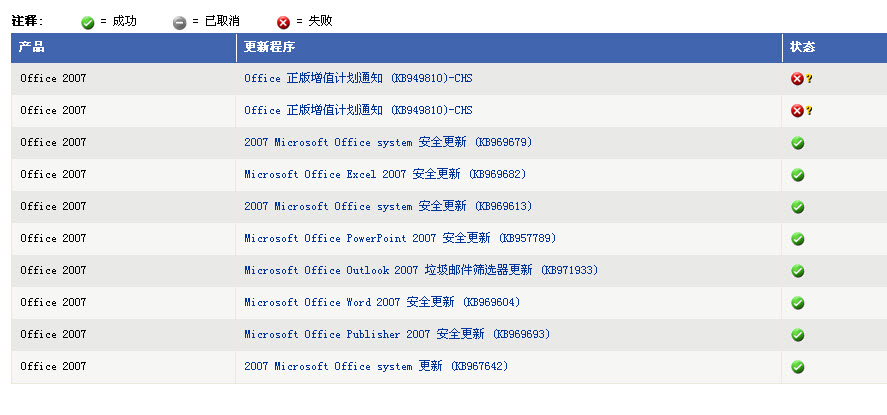Open the Office system update KB967642 link
The image size is (887, 415).
click(x=376, y=366)
